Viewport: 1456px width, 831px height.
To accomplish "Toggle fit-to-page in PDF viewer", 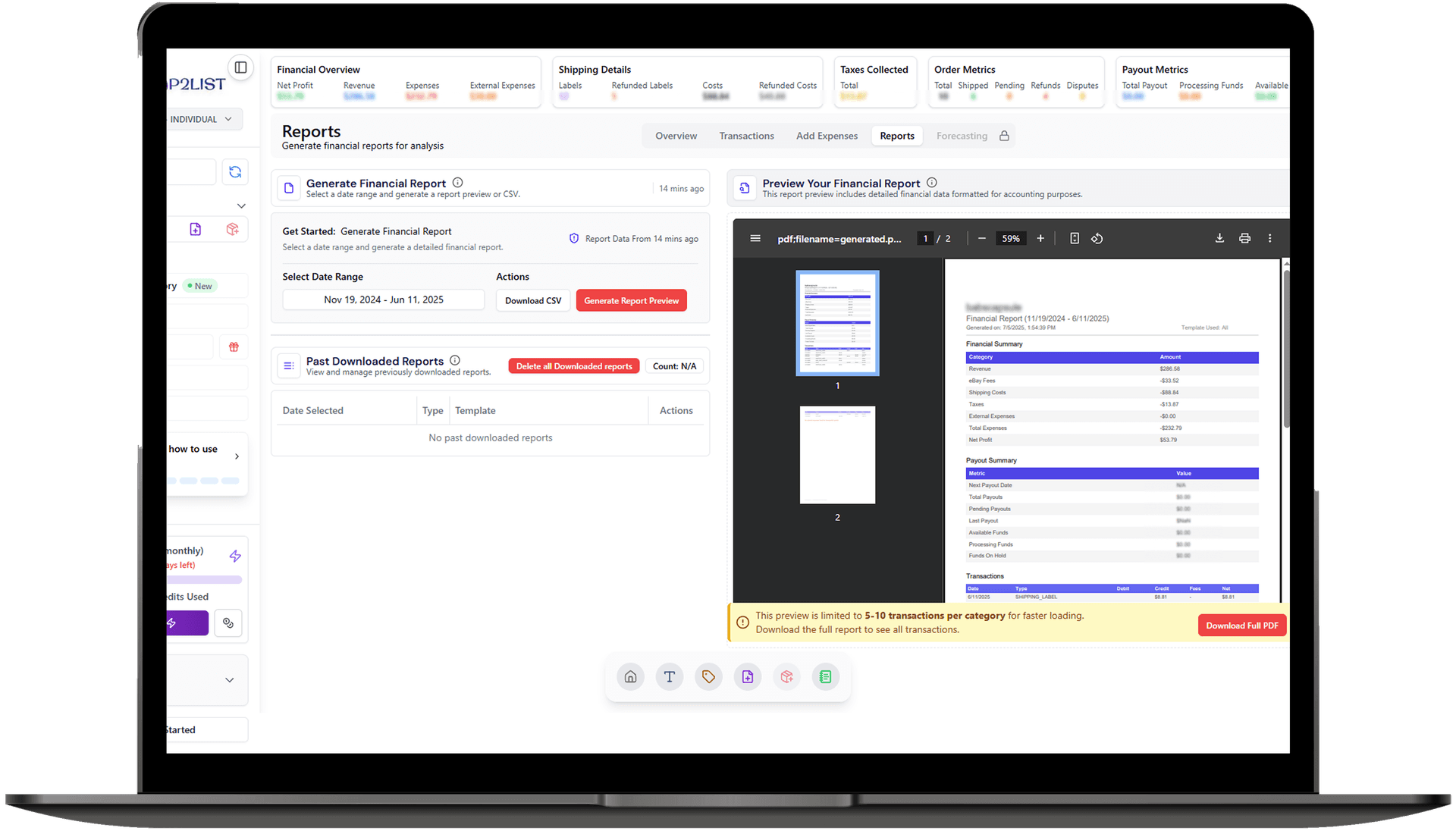I will pyautogui.click(x=1074, y=237).
